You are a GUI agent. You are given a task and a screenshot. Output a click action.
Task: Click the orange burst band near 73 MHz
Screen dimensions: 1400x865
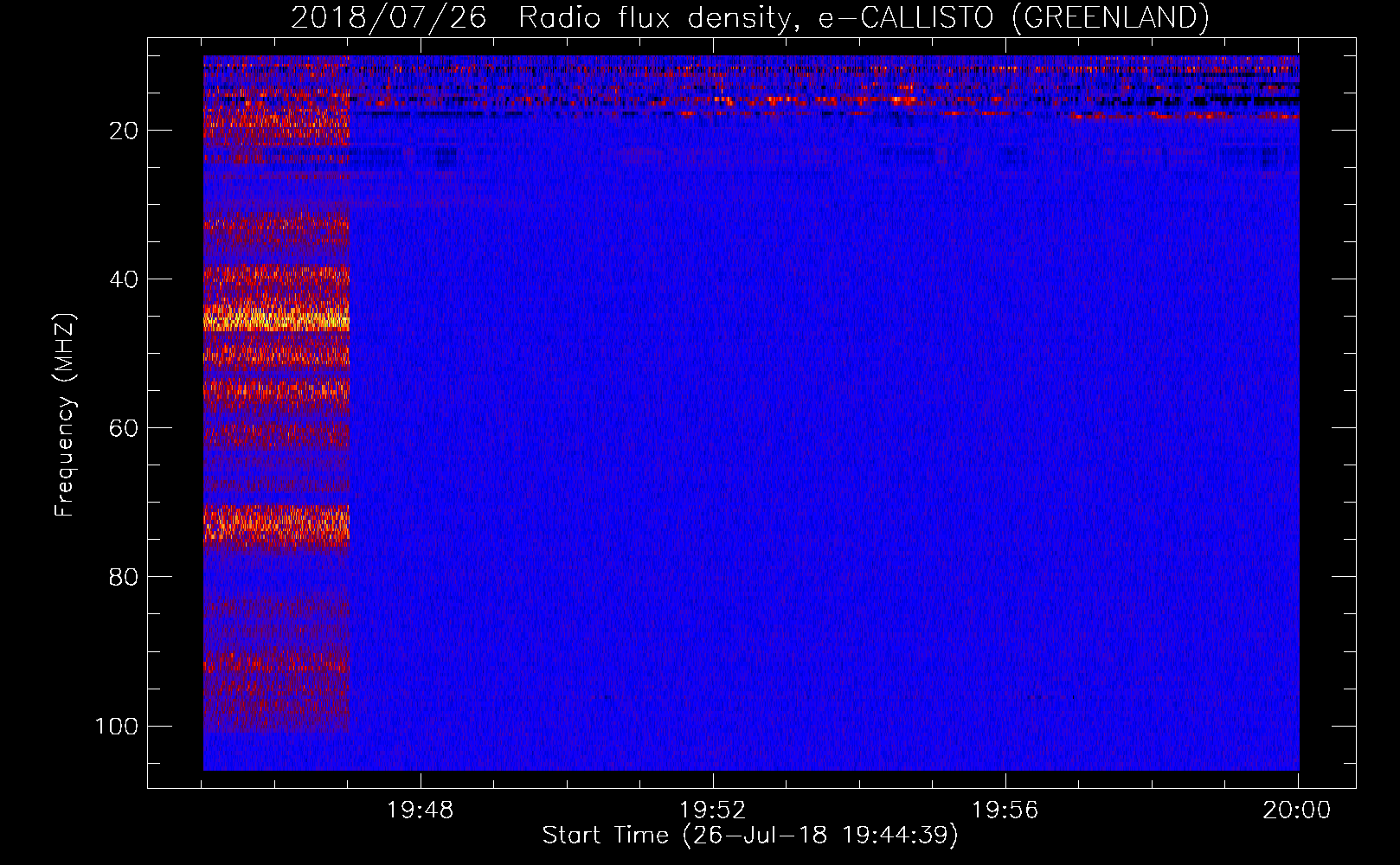click(276, 523)
